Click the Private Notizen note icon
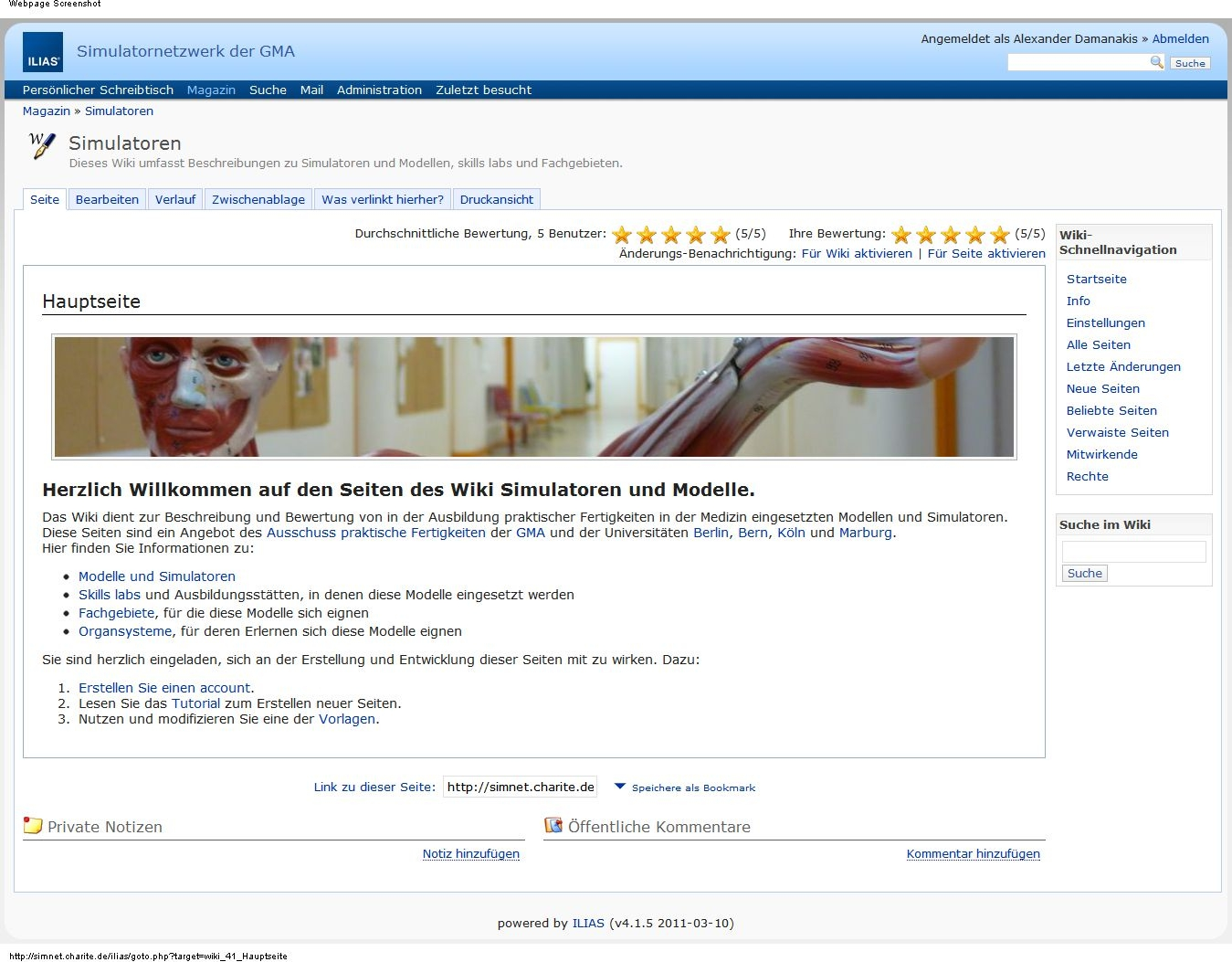The width and height of the screenshot is (1232, 962). pyautogui.click(x=33, y=826)
